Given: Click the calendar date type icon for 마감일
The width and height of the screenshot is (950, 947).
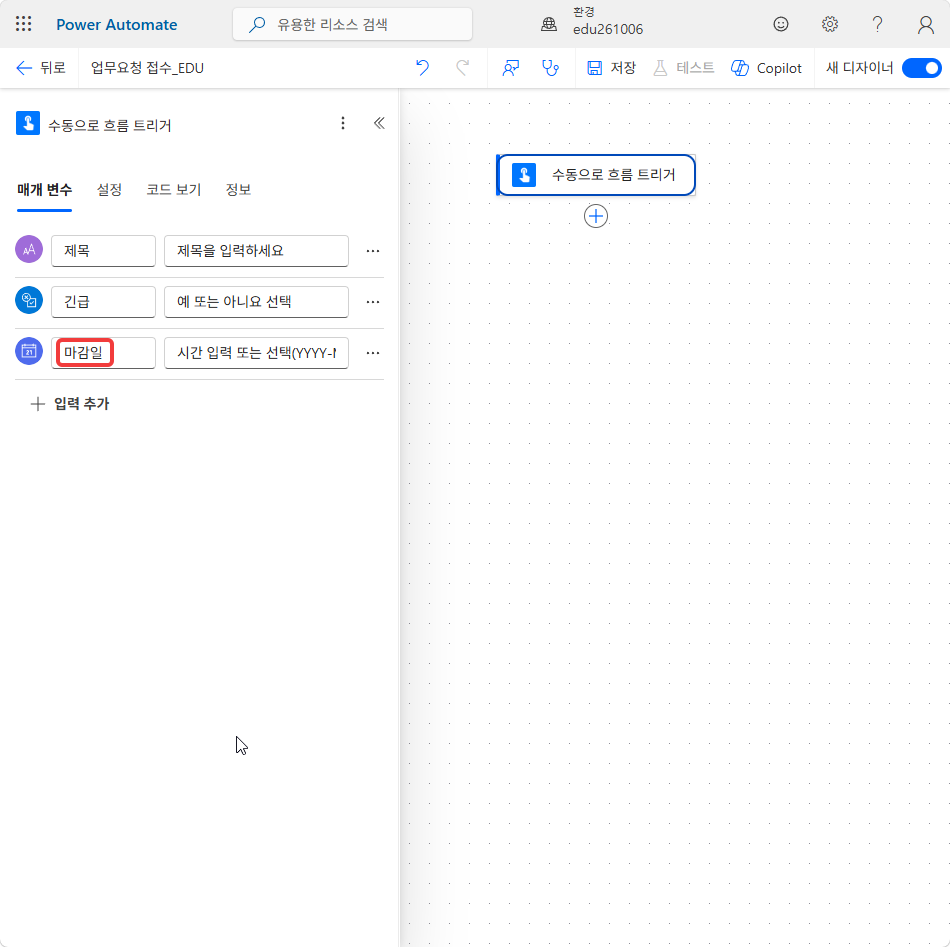Looking at the screenshot, I should click(29, 351).
